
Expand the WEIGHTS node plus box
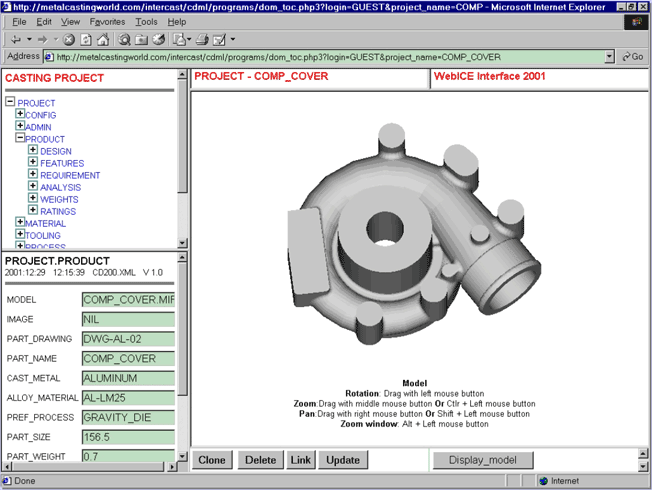click(x=33, y=199)
